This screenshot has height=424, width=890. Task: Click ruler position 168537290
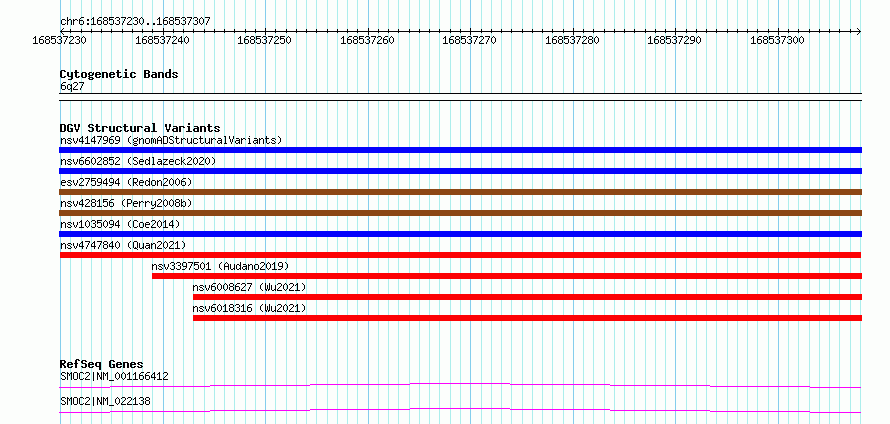tap(674, 40)
